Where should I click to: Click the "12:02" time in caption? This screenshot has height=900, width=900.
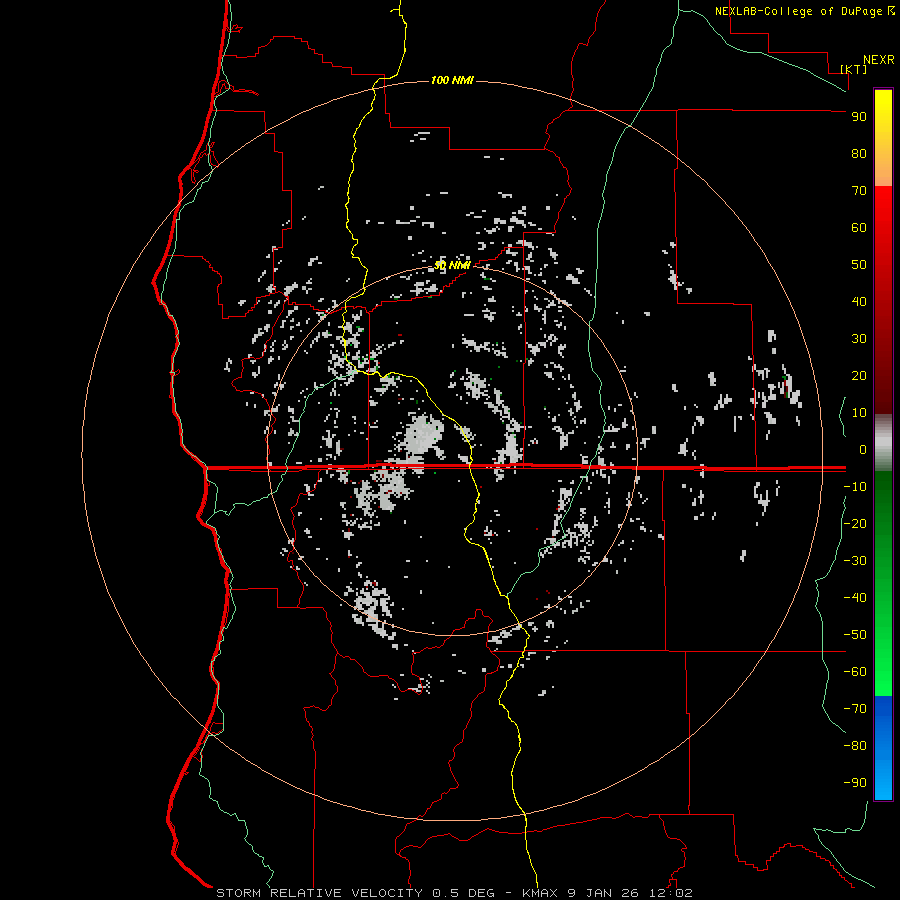[670, 893]
